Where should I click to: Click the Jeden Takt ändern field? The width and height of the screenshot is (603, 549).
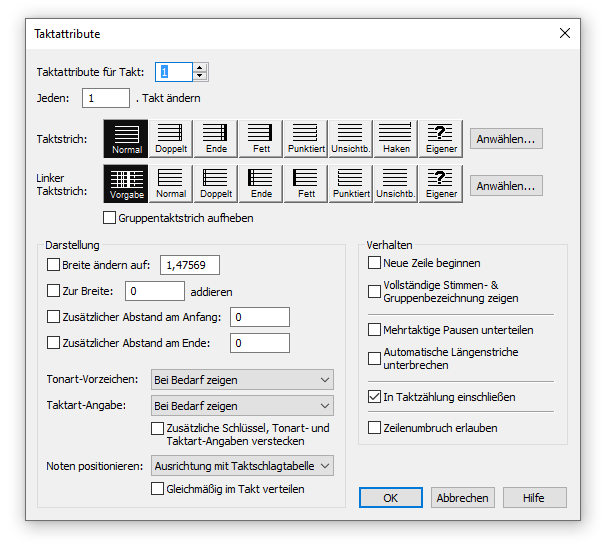(106, 98)
